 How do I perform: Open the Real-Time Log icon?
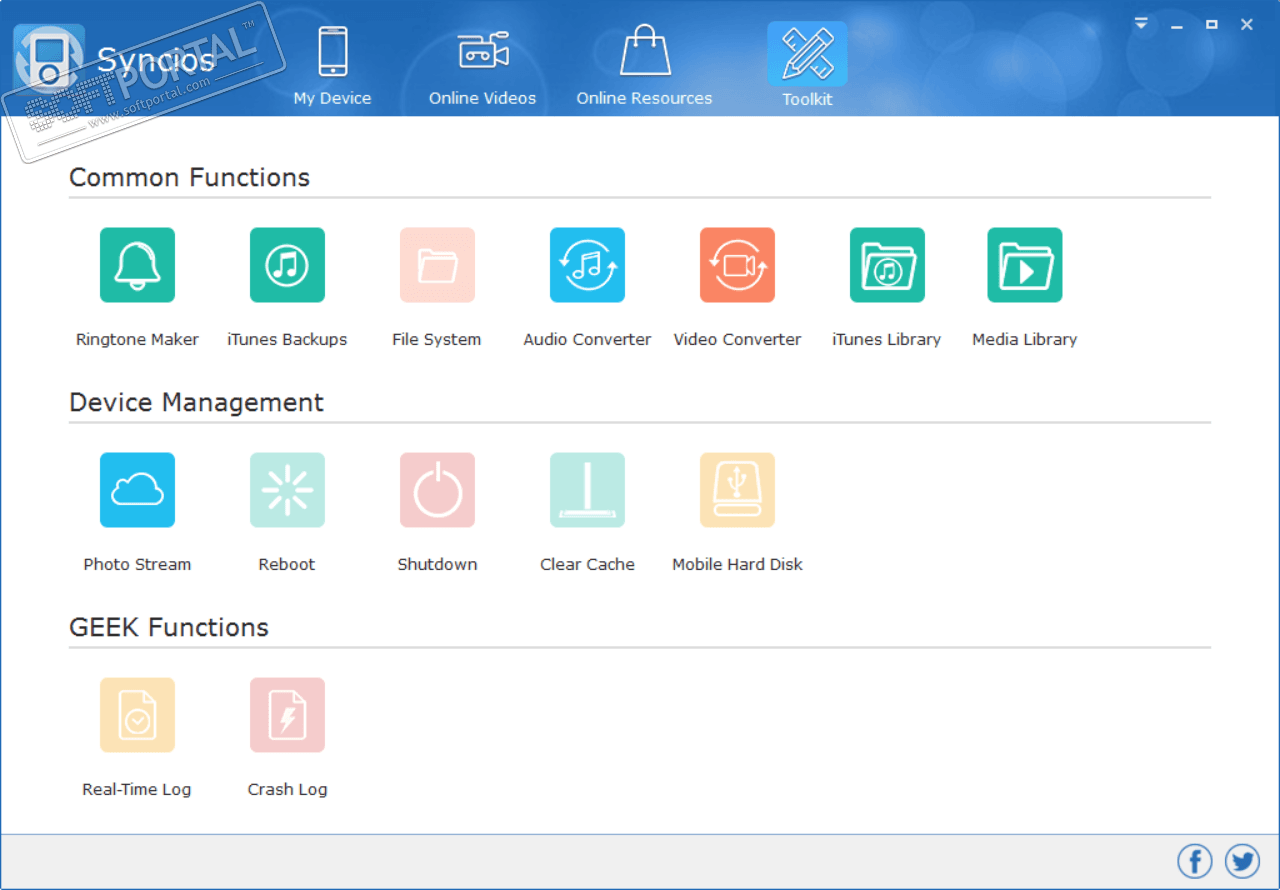coord(137,715)
